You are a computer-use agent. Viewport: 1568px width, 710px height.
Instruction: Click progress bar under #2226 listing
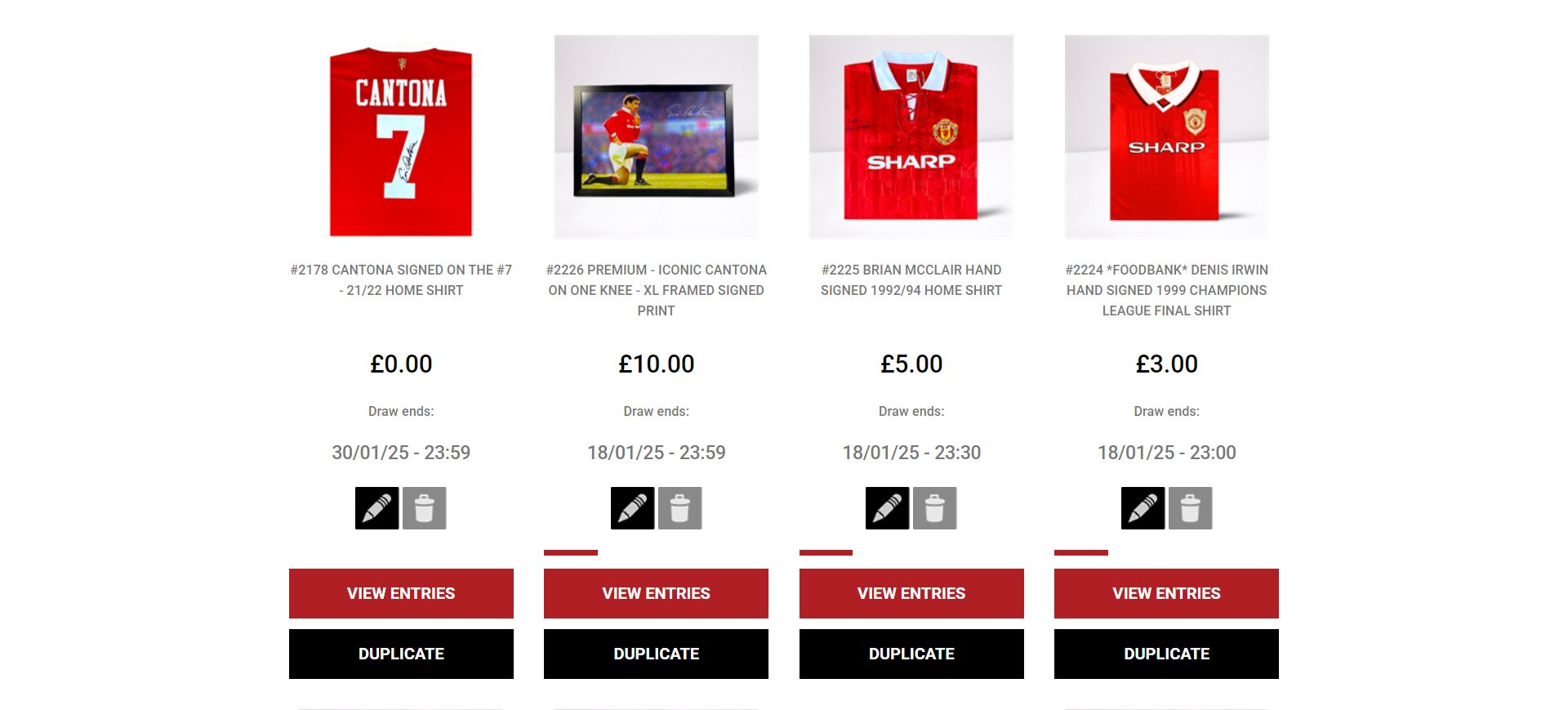click(x=656, y=553)
